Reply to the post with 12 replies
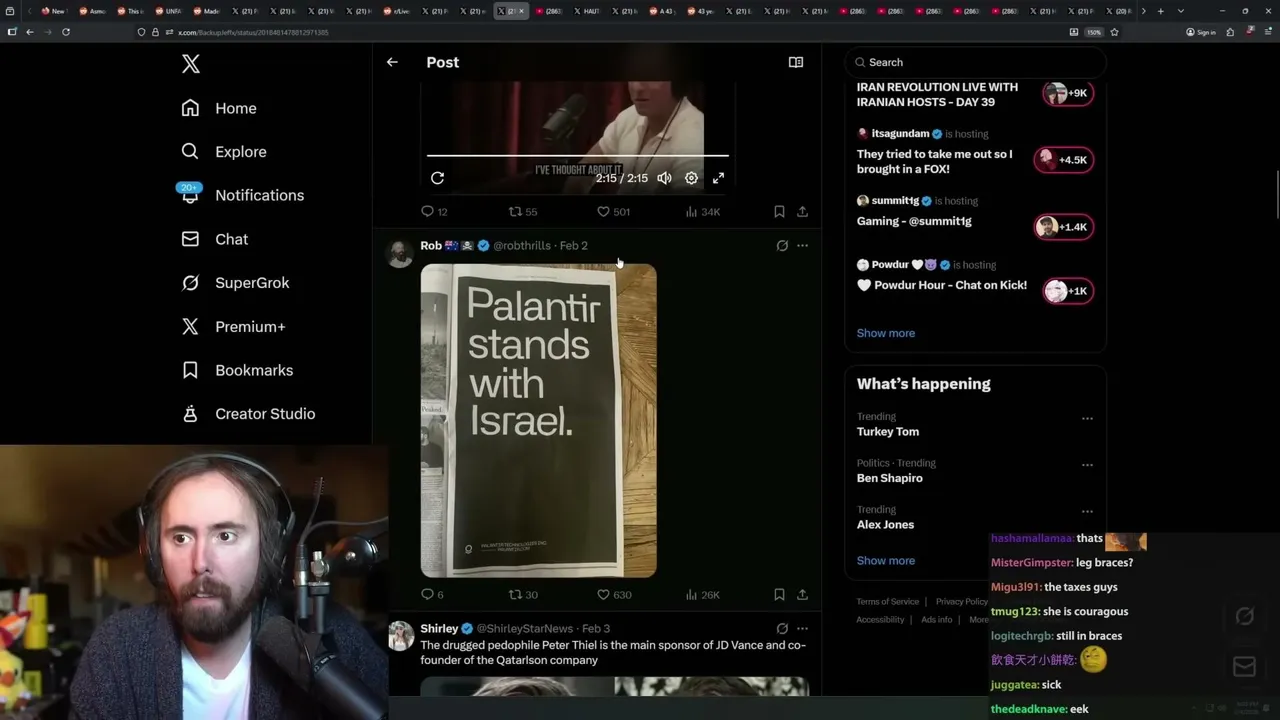Viewport: 1280px width, 720px height. (x=434, y=212)
